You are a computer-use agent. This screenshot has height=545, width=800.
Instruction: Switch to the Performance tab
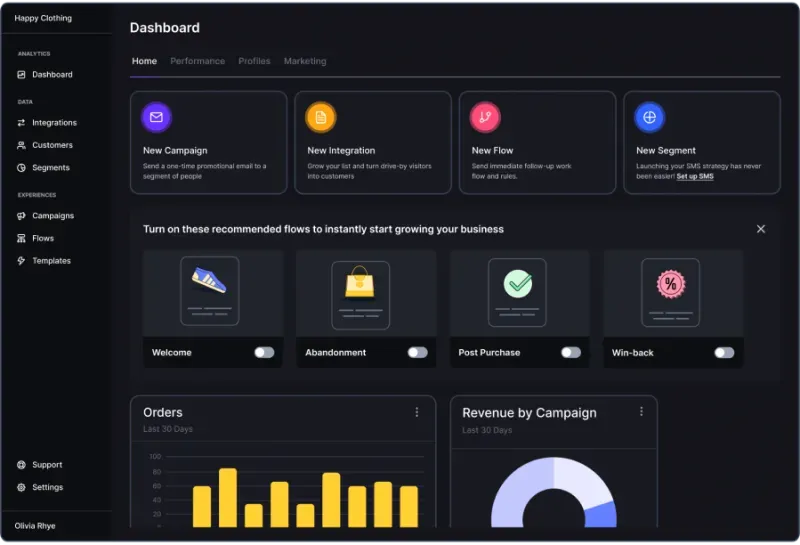tap(197, 61)
